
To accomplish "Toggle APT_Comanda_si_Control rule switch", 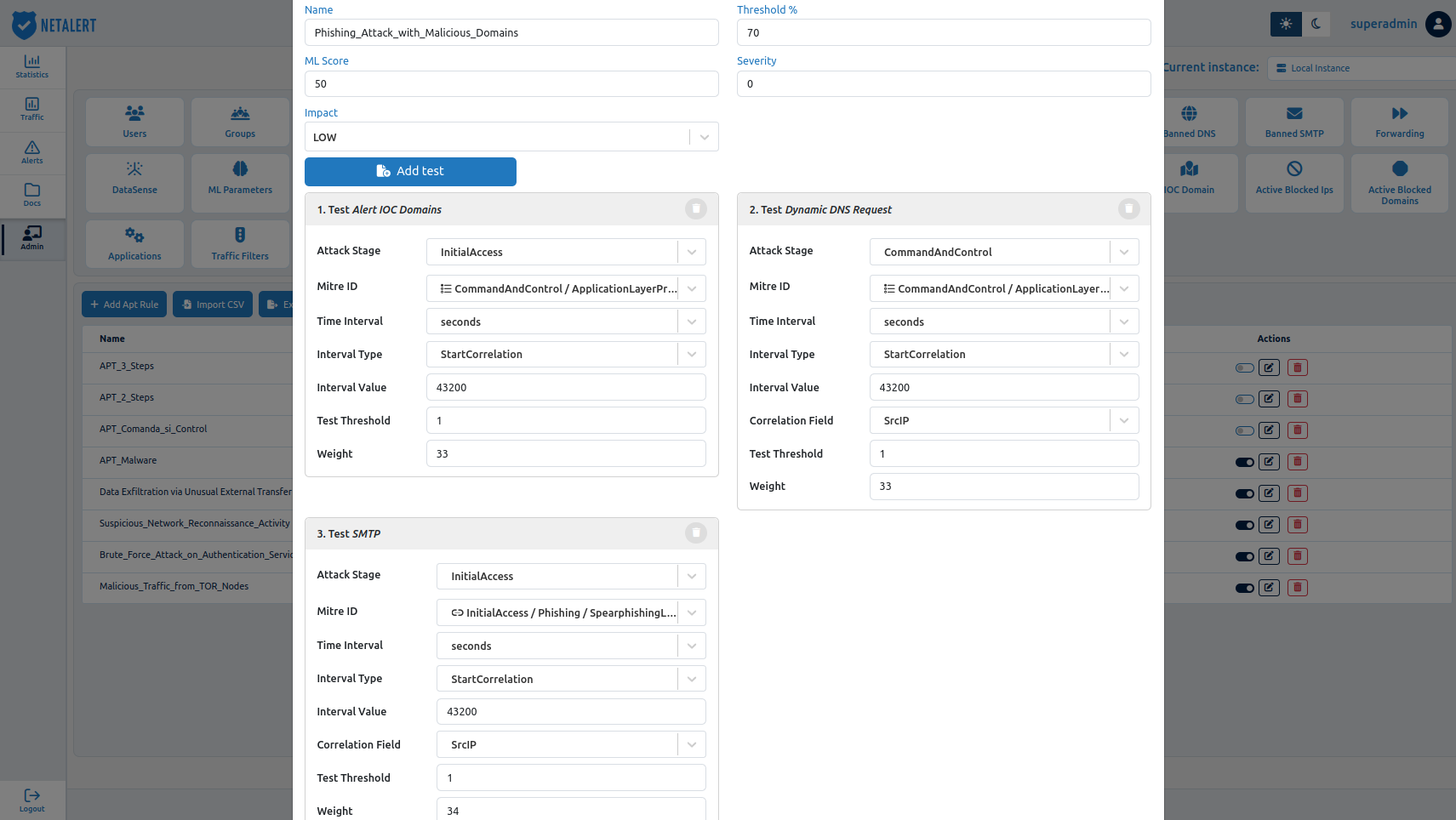I will (1245, 431).
